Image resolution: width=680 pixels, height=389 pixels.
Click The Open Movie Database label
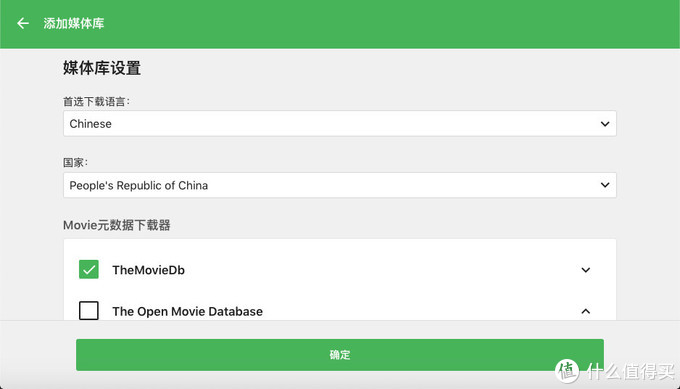[x=187, y=311]
